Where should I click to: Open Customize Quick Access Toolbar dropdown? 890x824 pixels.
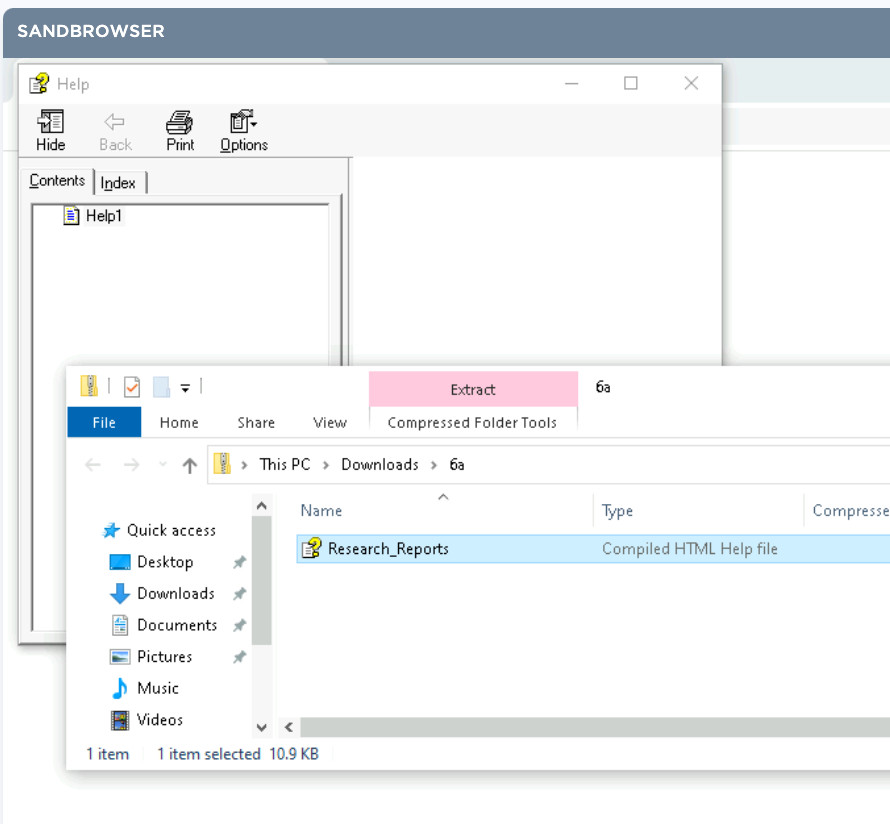pos(185,388)
